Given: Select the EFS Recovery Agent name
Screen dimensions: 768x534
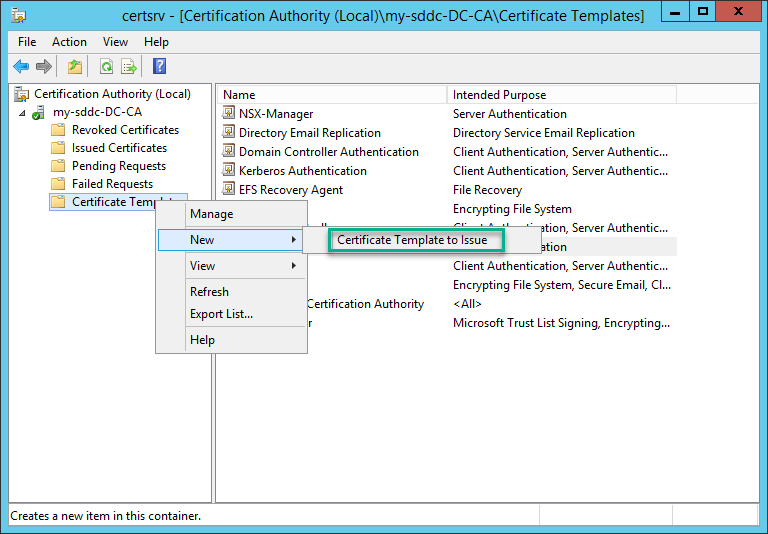Looking at the screenshot, I should point(291,190).
